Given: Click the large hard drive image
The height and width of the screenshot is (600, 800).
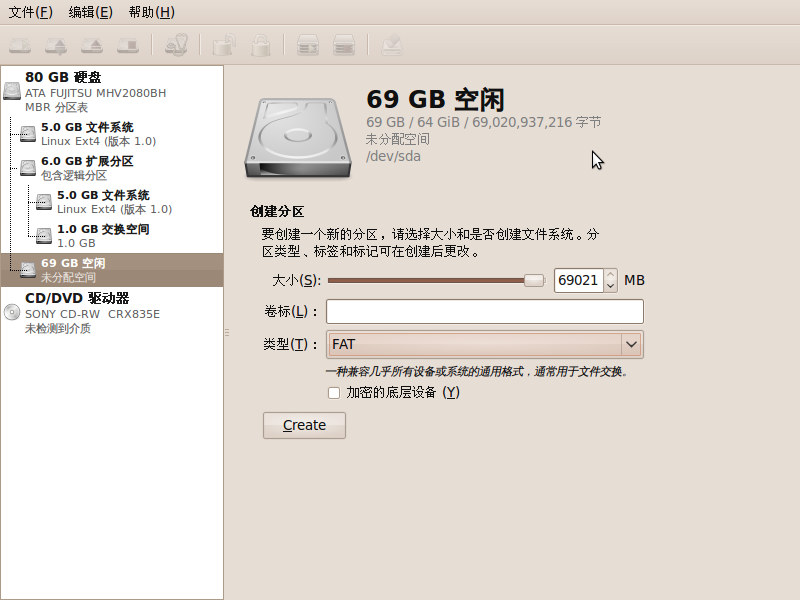Looking at the screenshot, I should (298, 138).
